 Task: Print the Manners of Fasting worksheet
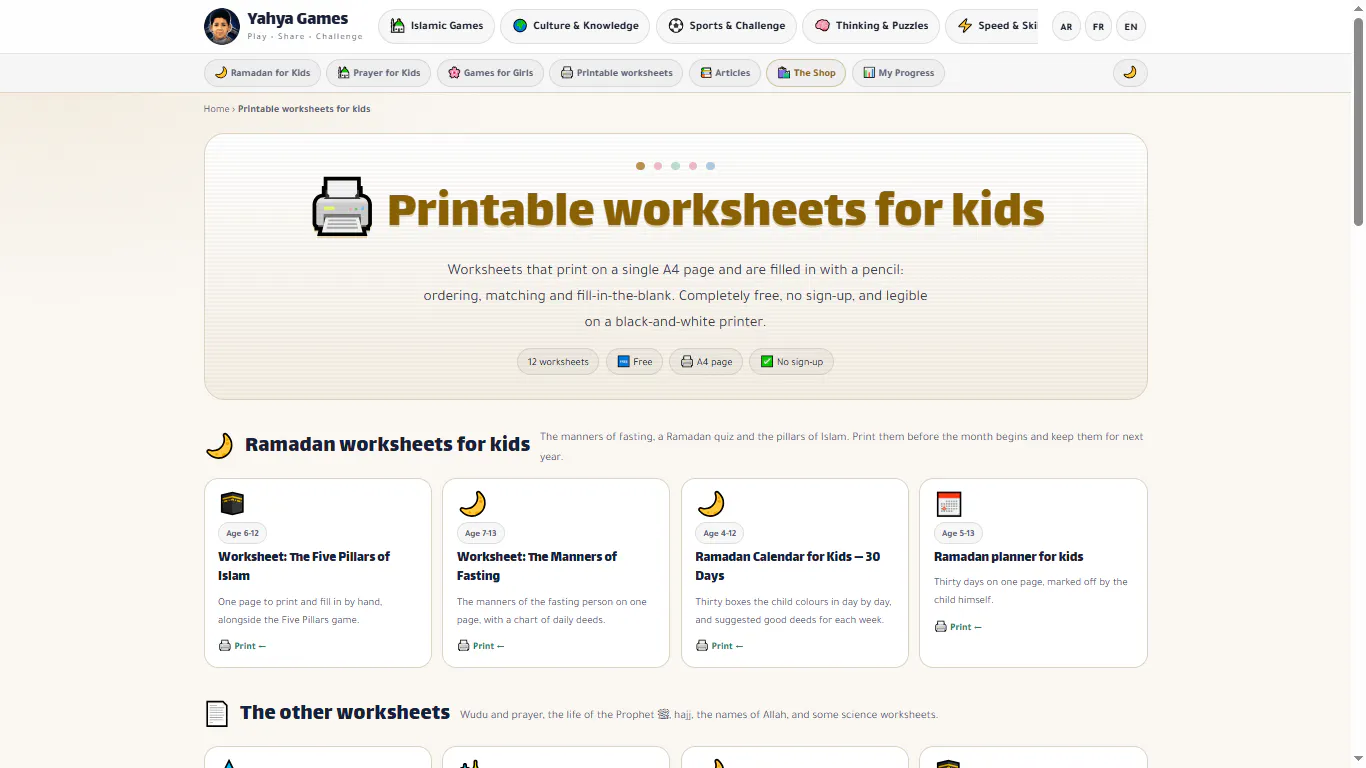[x=481, y=646]
